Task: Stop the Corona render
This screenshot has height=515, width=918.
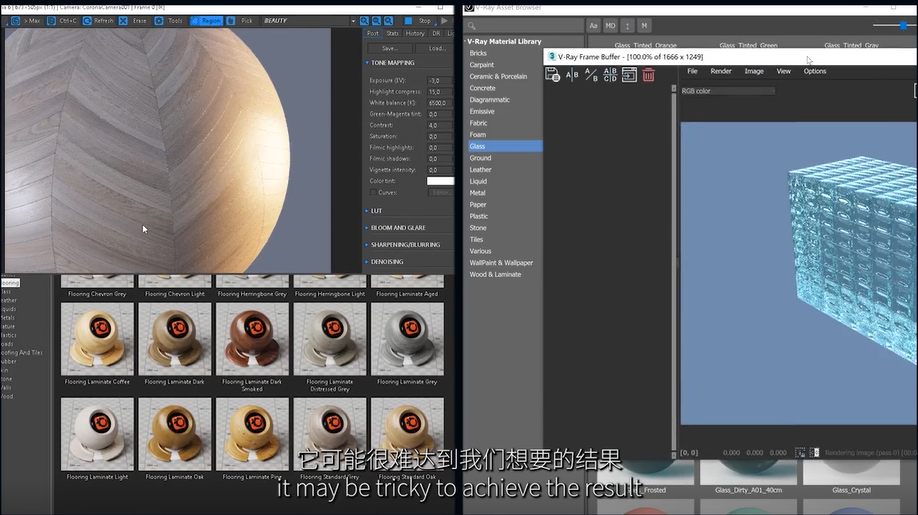Action: pos(419,20)
